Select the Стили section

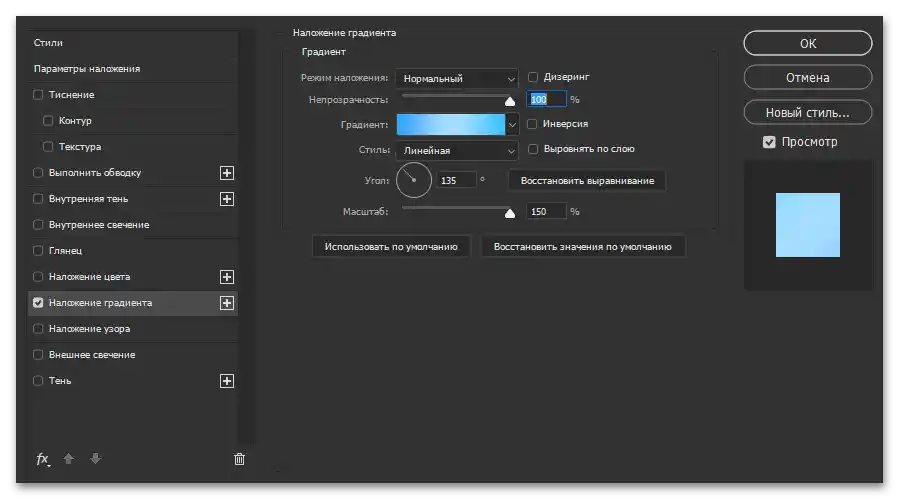(x=132, y=43)
